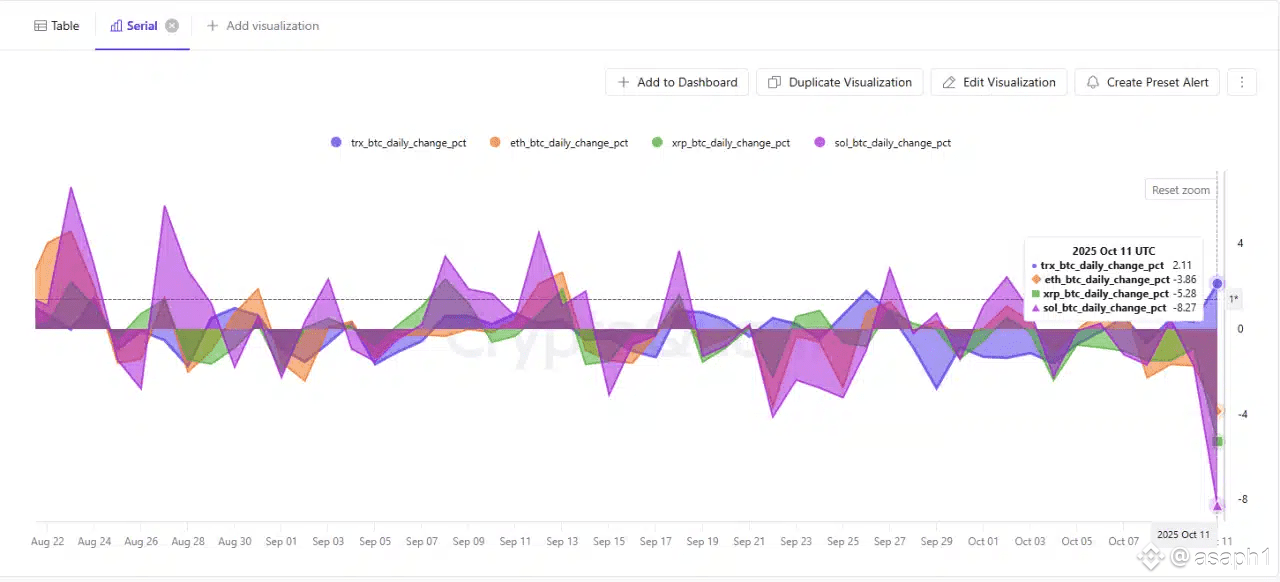Viewport: 1280px width, 582px height.
Task: Click the Create Preset Alert bell icon
Action: [x=1093, y=82]
